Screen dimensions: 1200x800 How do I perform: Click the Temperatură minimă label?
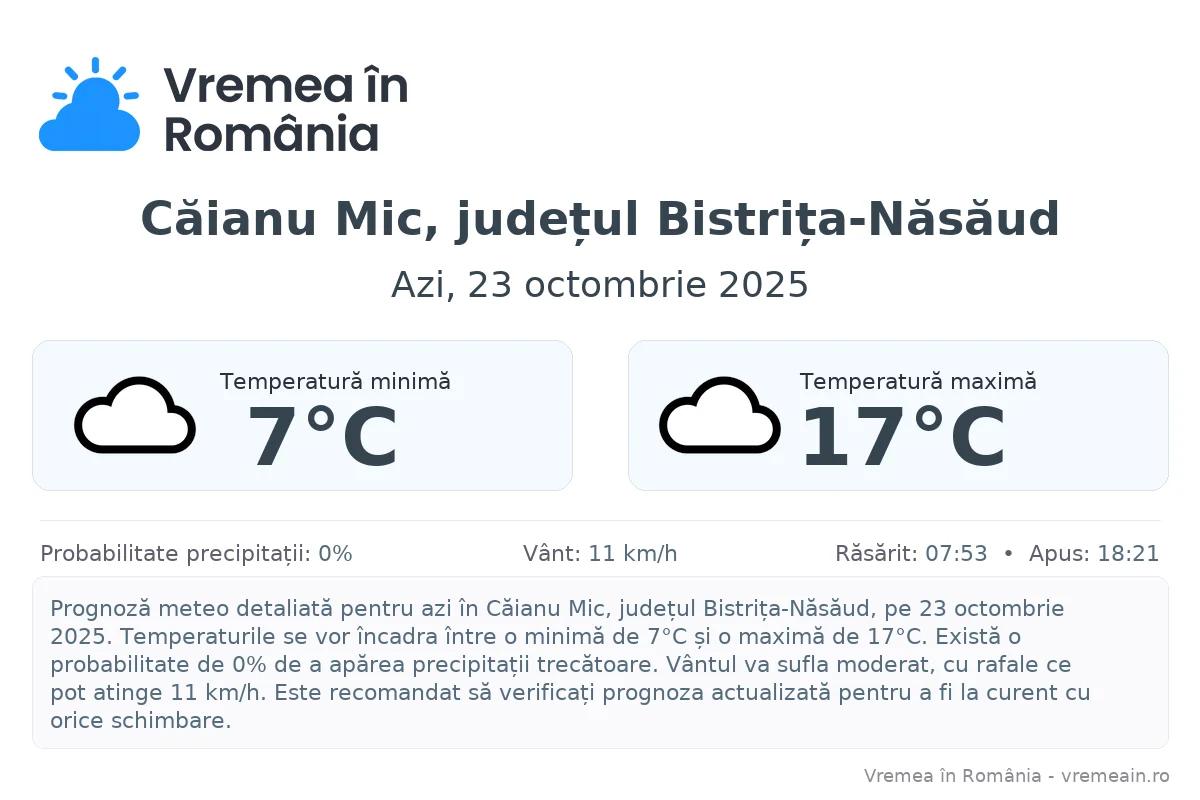335,381
